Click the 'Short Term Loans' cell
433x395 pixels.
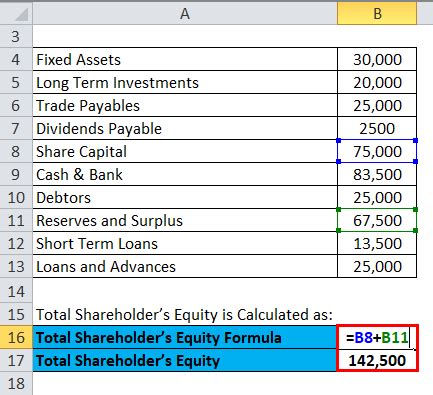185,243
